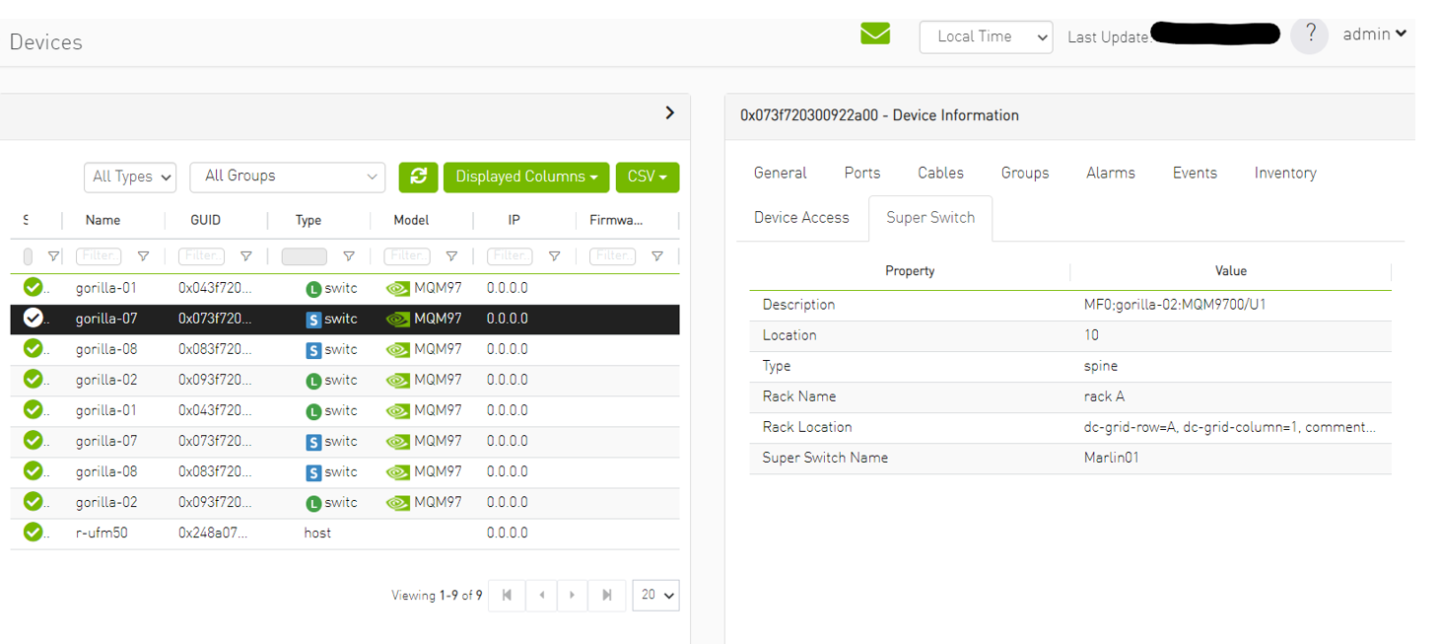Viewport: 1440px width, 644px height.
Task: Click the next page arrow
Action: pos(572,595)
